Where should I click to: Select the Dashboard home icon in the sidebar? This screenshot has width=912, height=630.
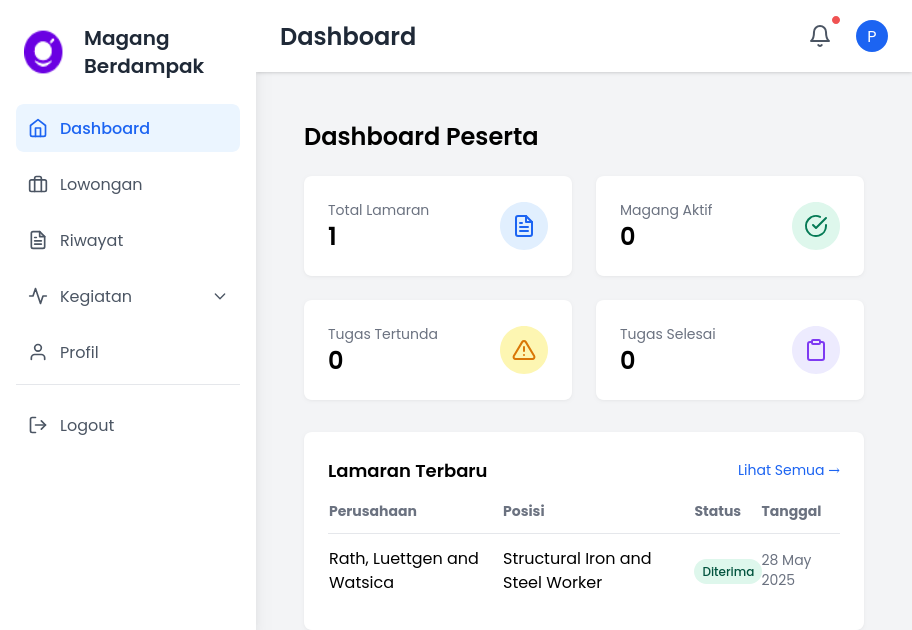click(x=38, y=128)
